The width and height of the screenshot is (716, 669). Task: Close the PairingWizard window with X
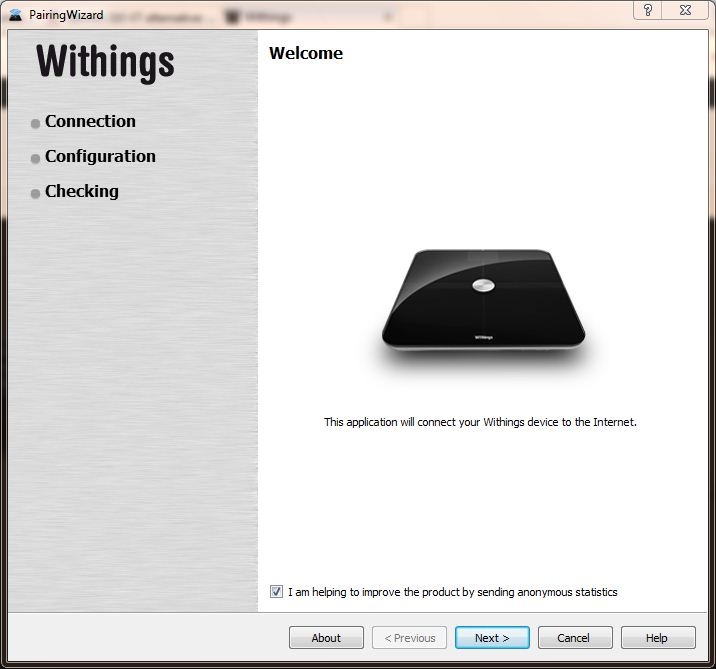coord(685,10)
